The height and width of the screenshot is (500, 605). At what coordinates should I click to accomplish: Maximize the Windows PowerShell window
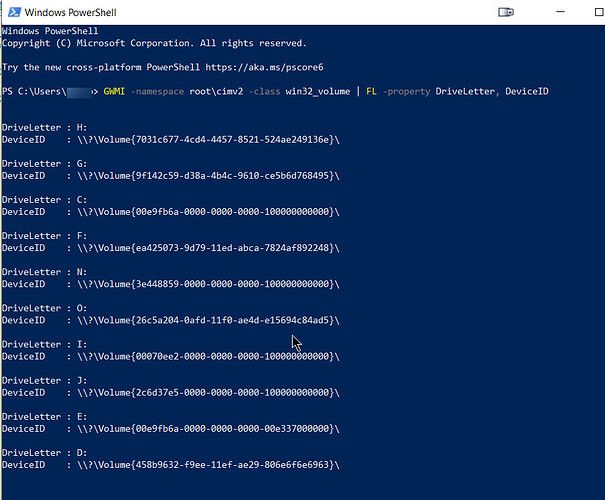pos(599,12)
